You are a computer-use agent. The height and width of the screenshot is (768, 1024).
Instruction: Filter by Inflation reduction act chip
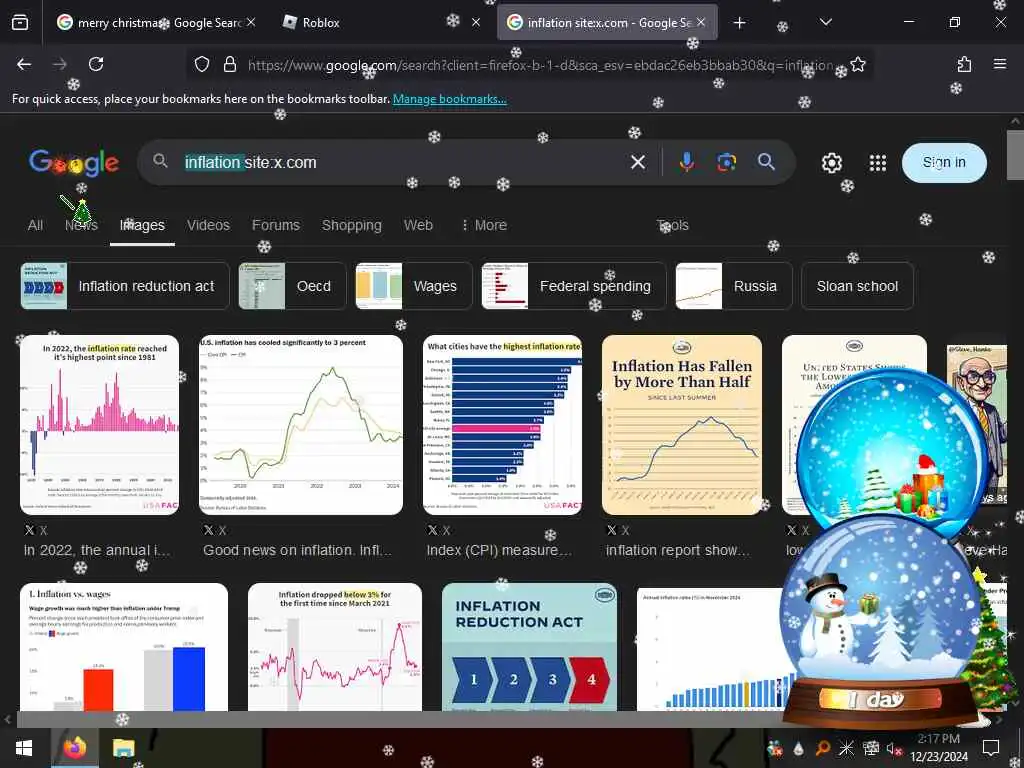(125, 286)
